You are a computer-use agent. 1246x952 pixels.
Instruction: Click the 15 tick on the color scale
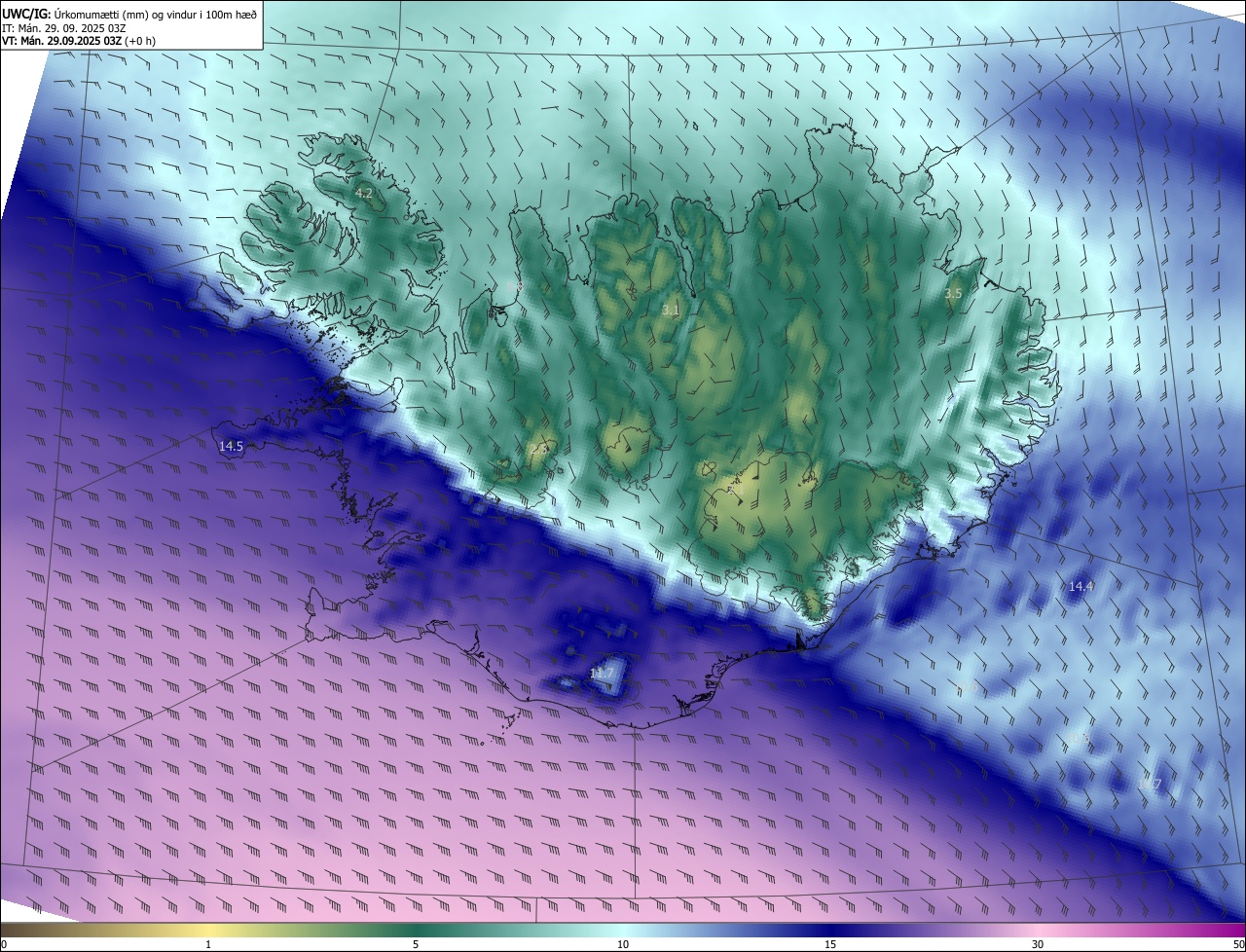(830, 944)
